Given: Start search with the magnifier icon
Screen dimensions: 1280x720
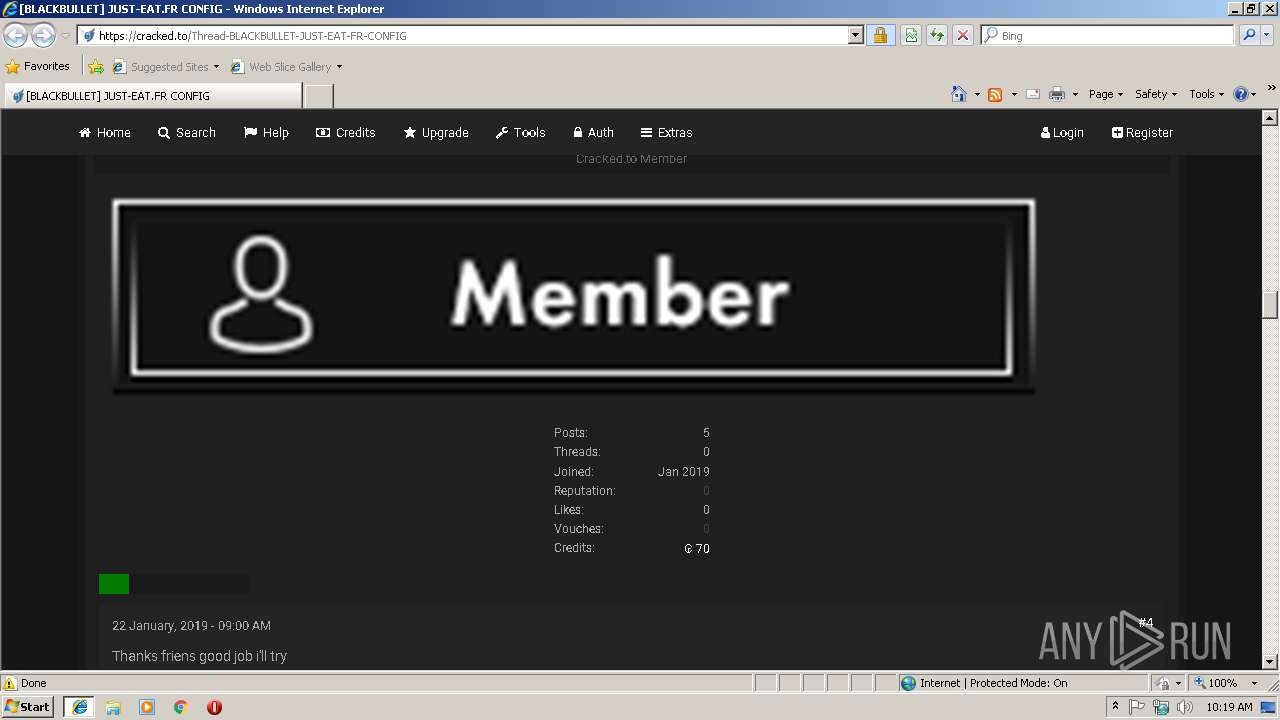Looking at the screenshot, I should tap(1248, 36).
